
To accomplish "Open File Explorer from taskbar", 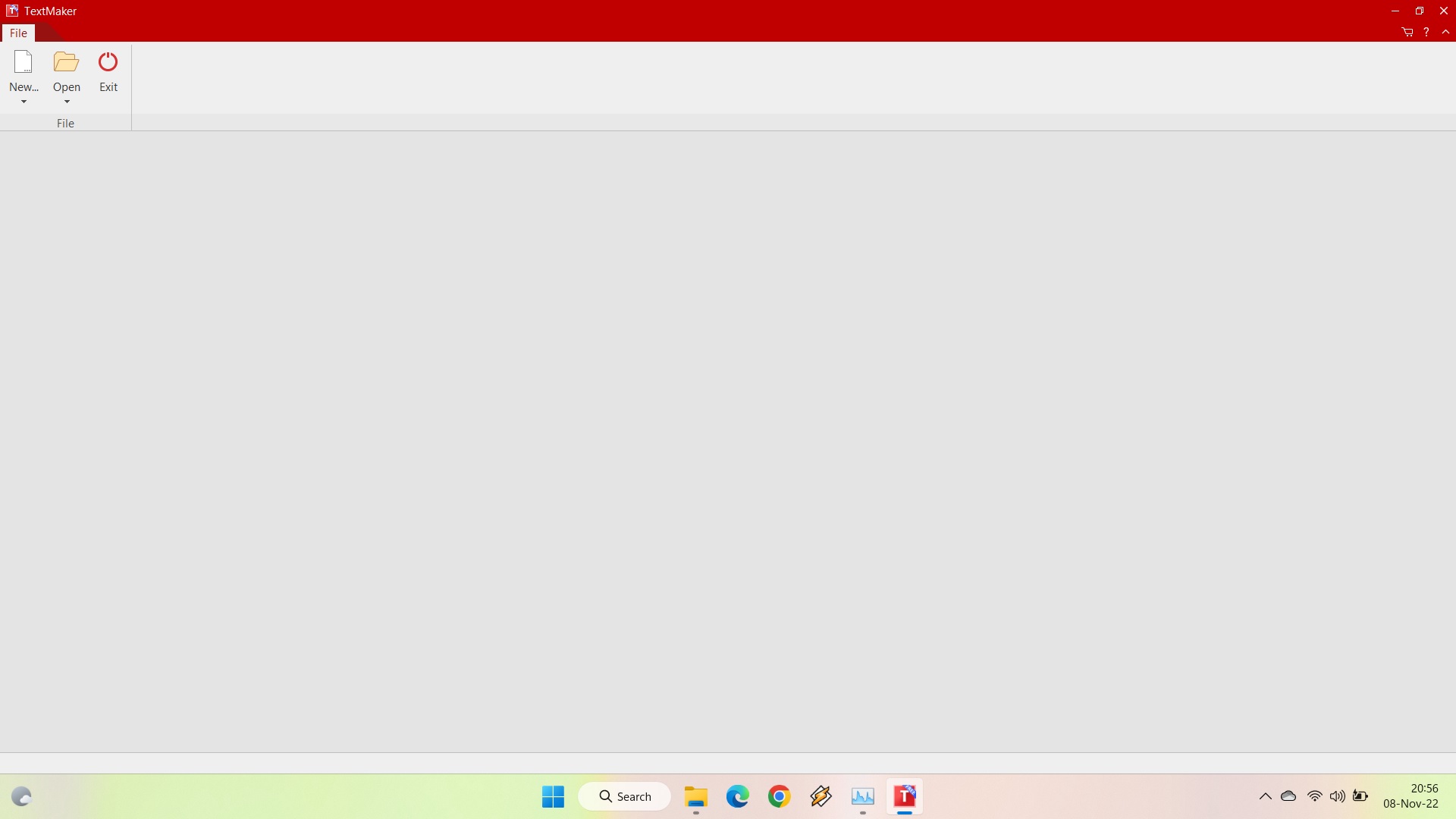I will point(695,796).
